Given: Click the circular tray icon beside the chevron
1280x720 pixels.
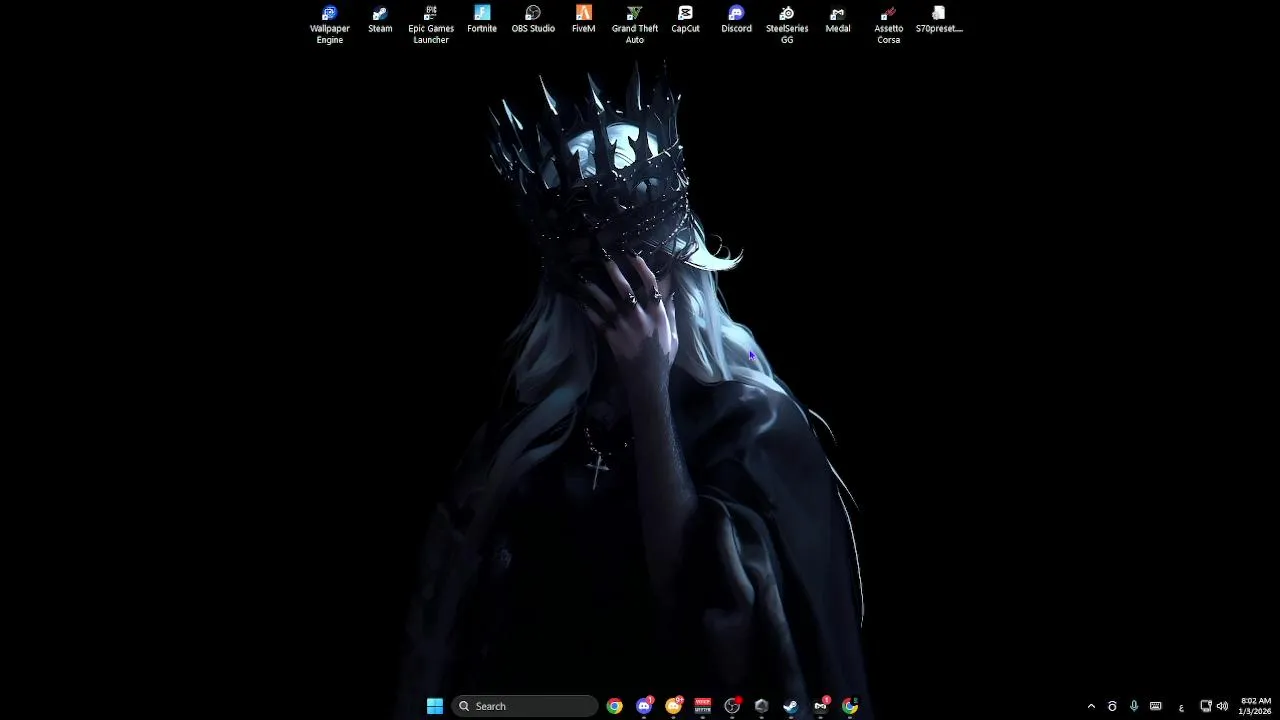Looking at the screenshot, I should tap(1112, 706).
